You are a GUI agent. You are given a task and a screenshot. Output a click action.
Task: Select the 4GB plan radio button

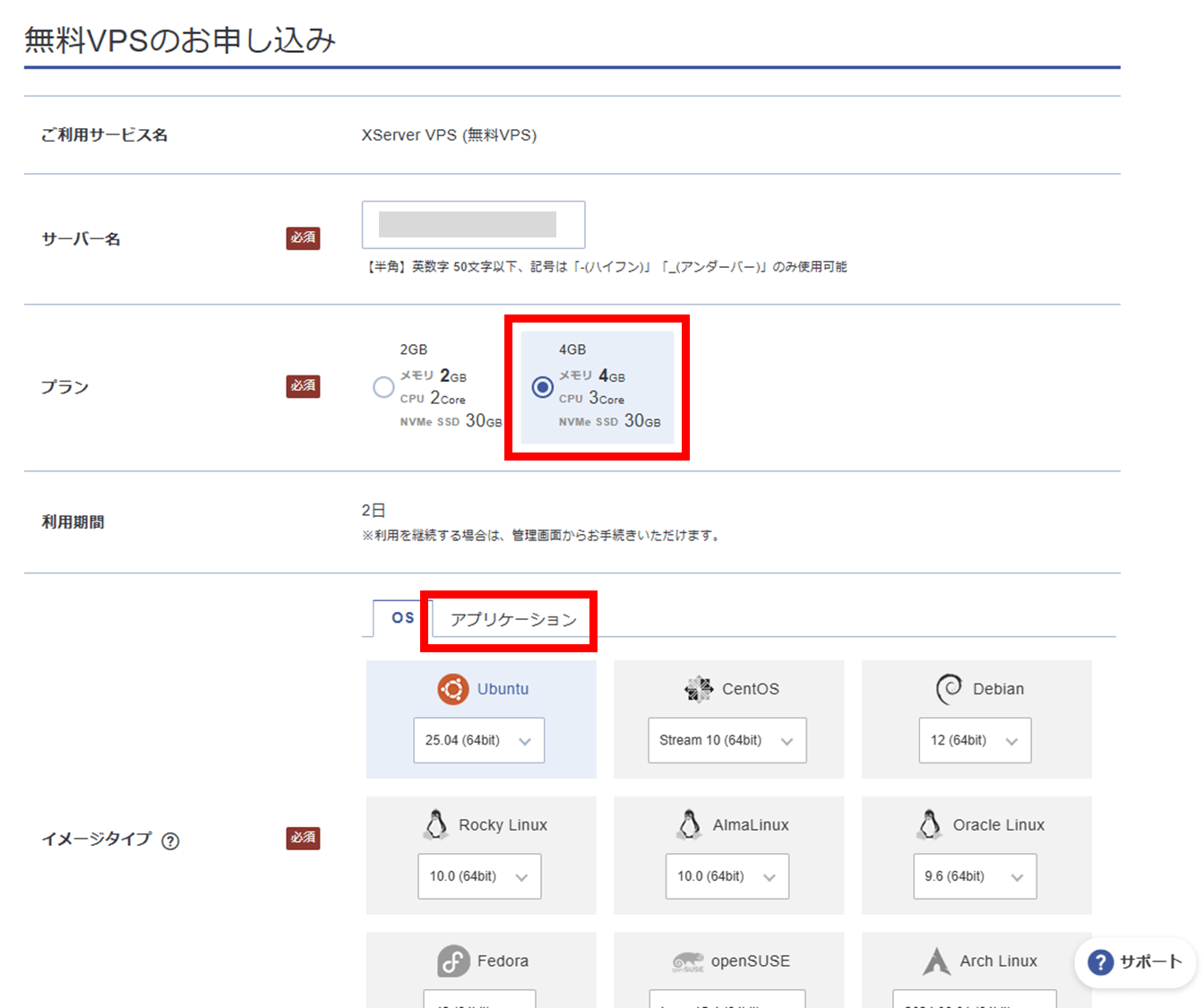point(542,387)
